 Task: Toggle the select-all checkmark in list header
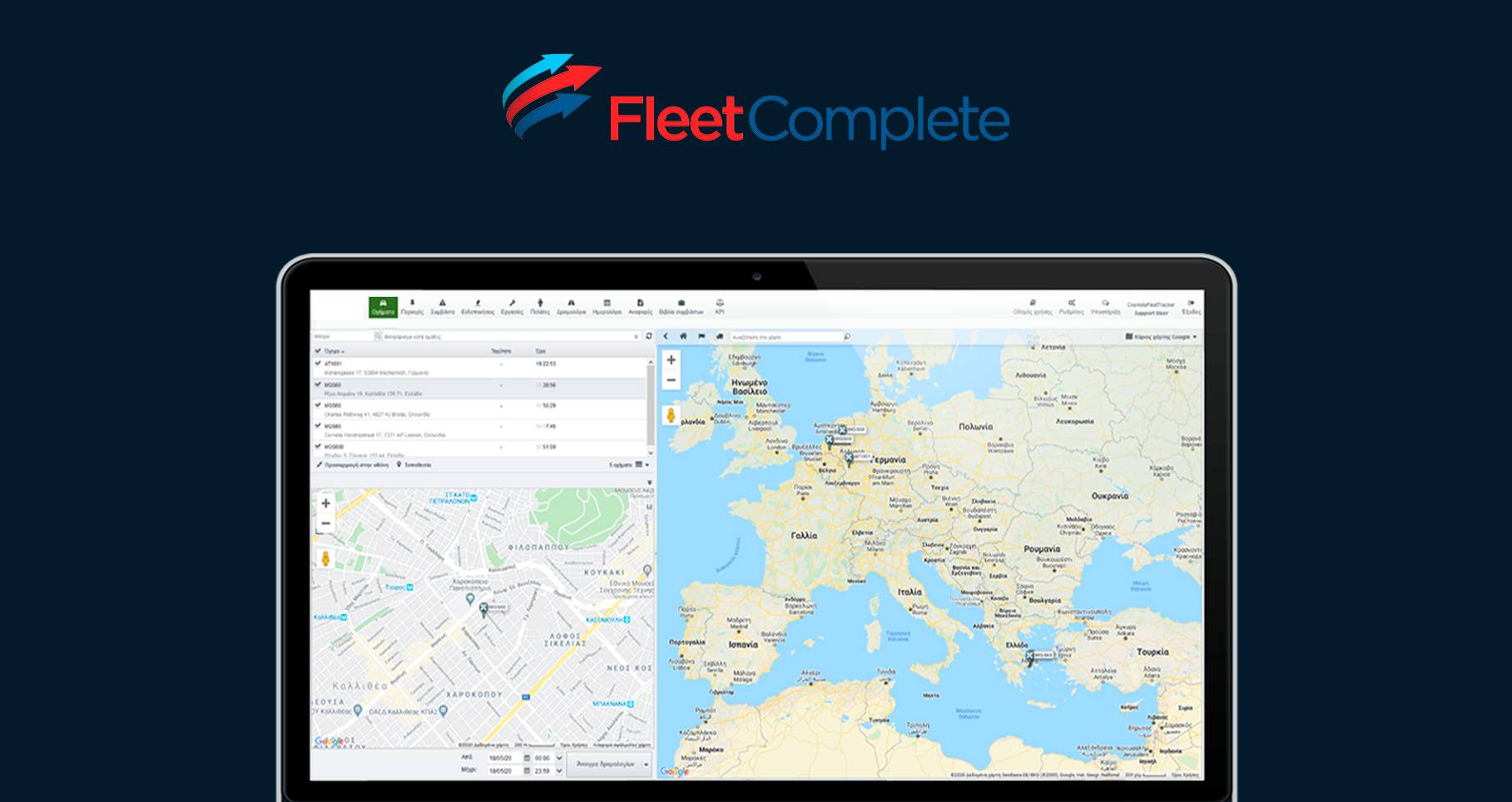[318, 351]
